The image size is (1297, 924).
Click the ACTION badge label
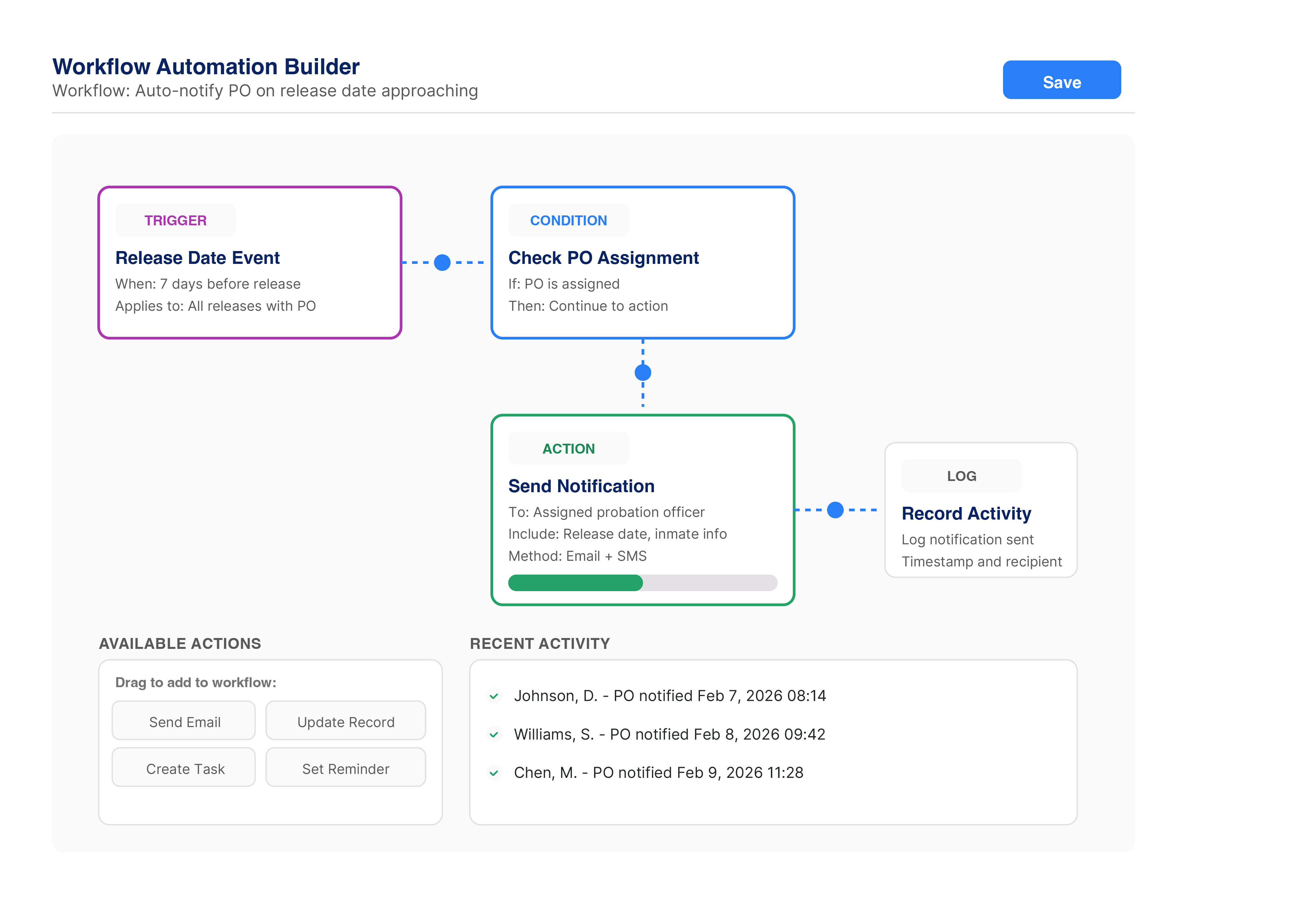click(x=568, y=448)
